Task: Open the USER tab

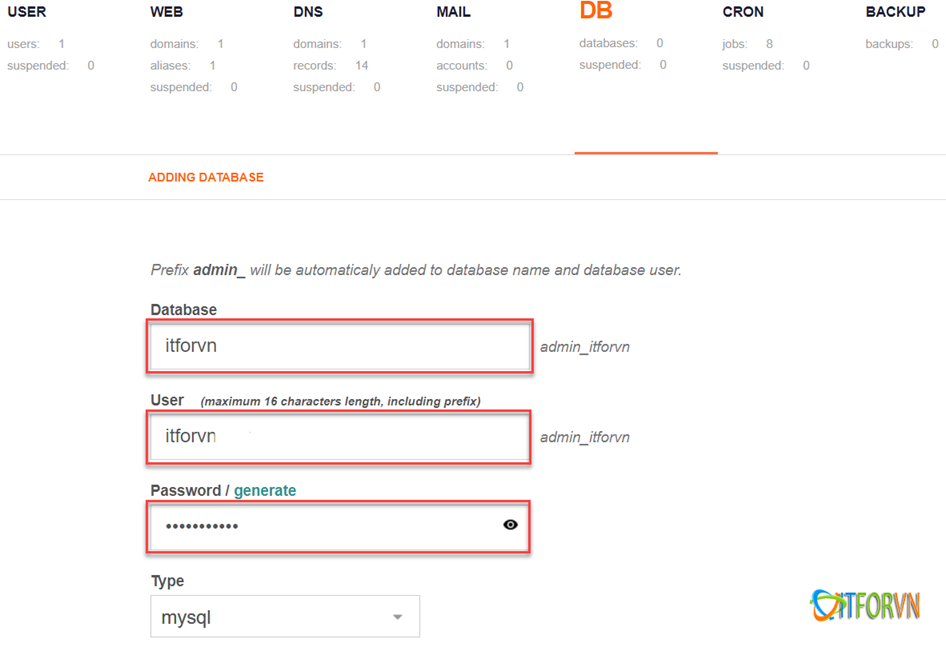Action: coord(27,12)
